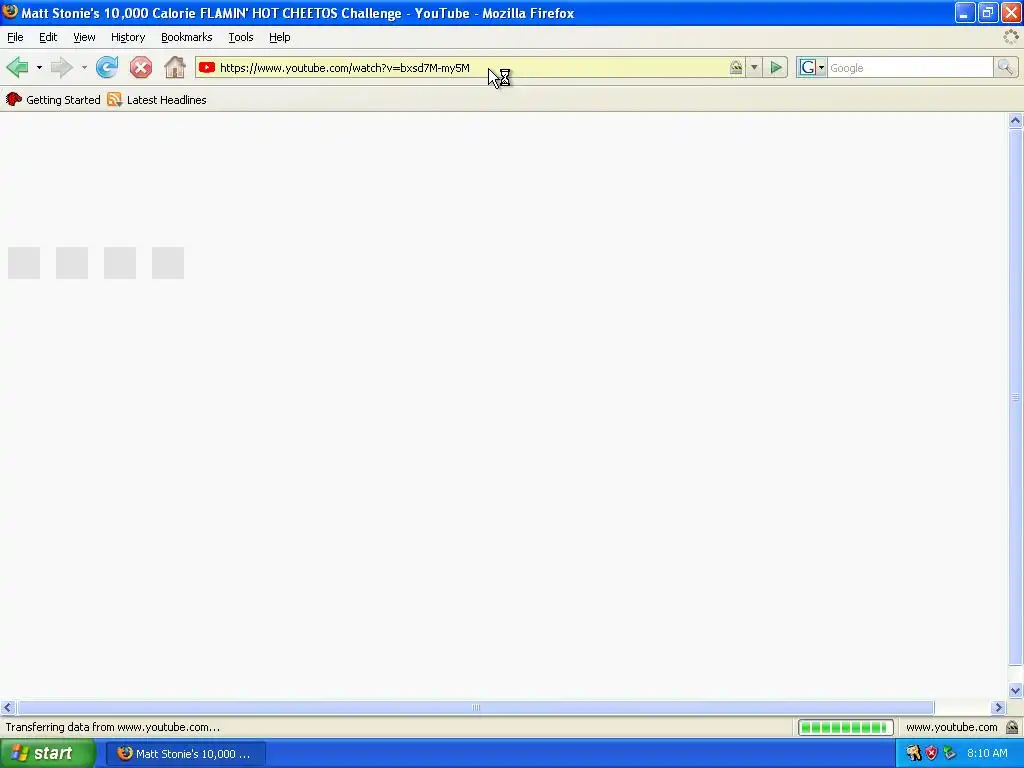The image size is (1024, 768).
Task: Open the History menu
Action: pyautogui.click(x=128, y=37)
